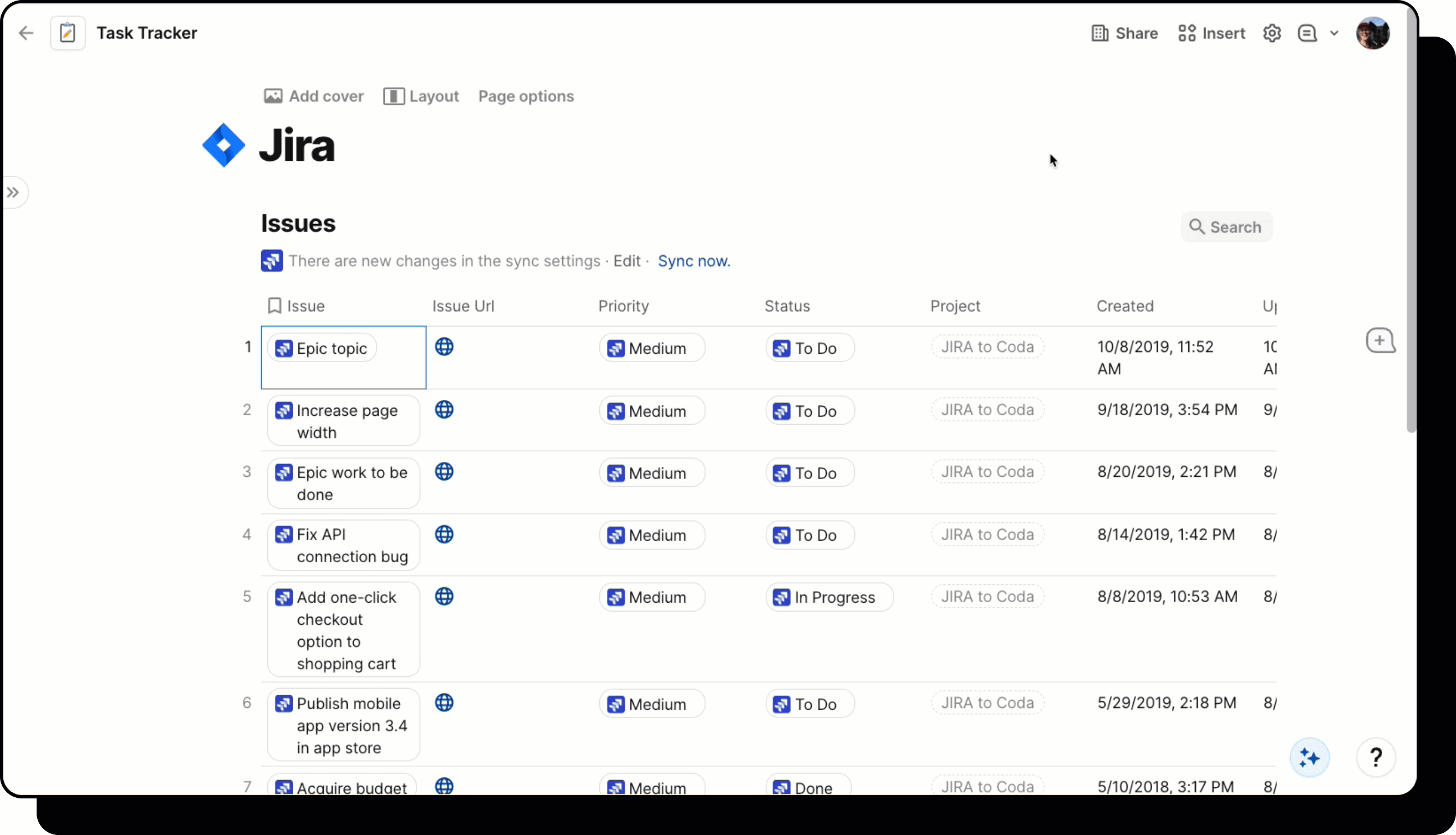Click the Task Tracker page icon

[x=68, y=33]
